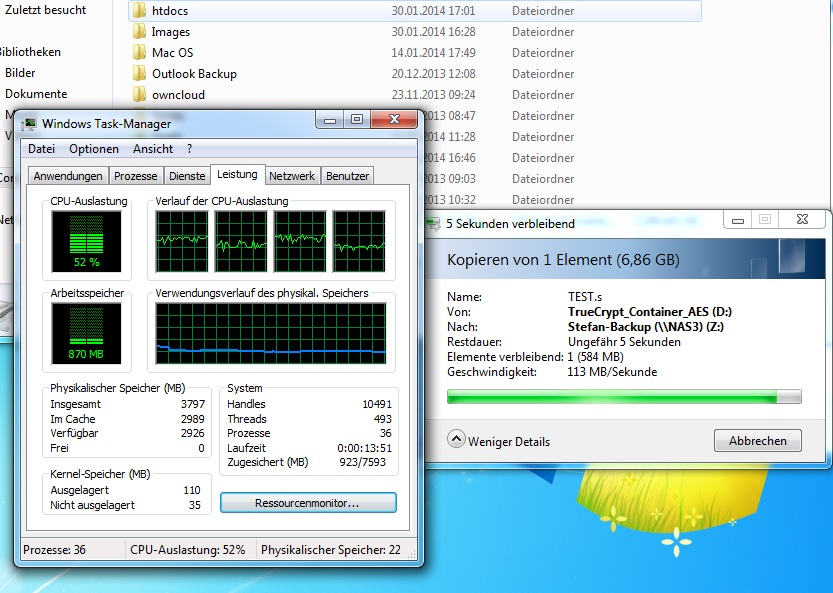Click TrueCrypt_Container_AES (D:) source text
The width and height of the screenshot is (833, 593).
coord(650,312)
